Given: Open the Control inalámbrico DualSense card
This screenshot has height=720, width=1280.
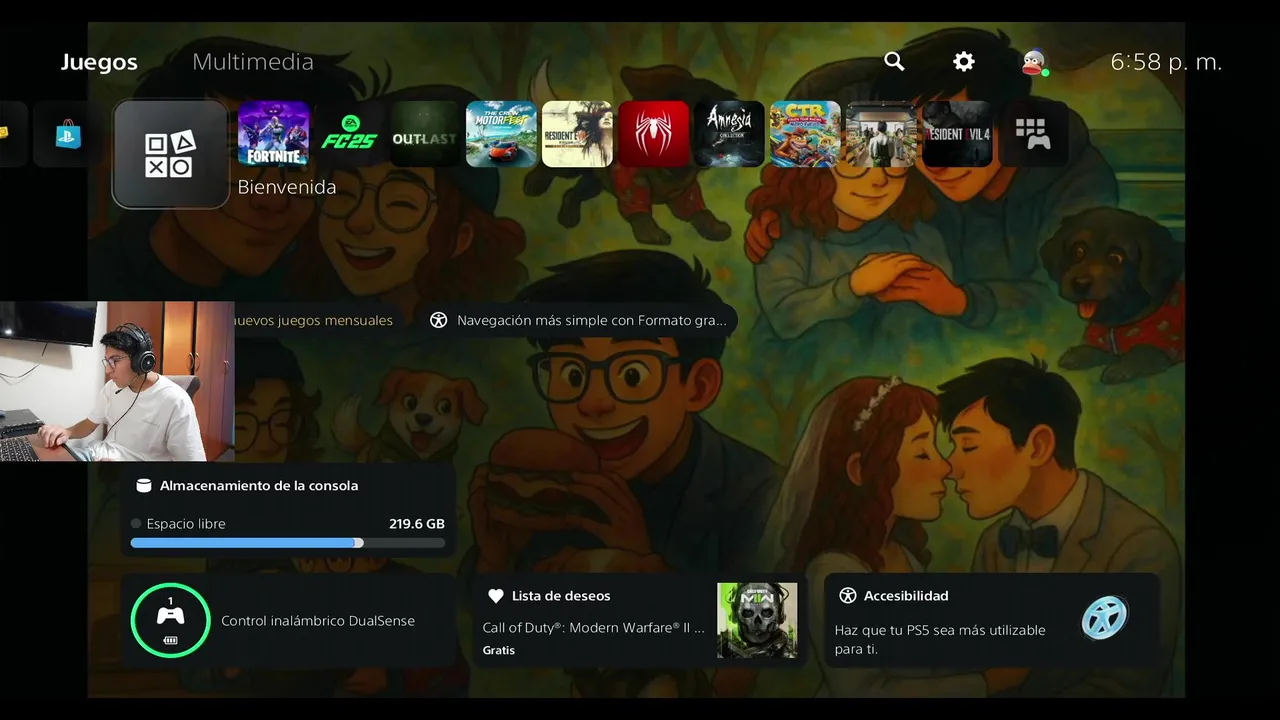Looking at the screenshot, I should 289,621.
